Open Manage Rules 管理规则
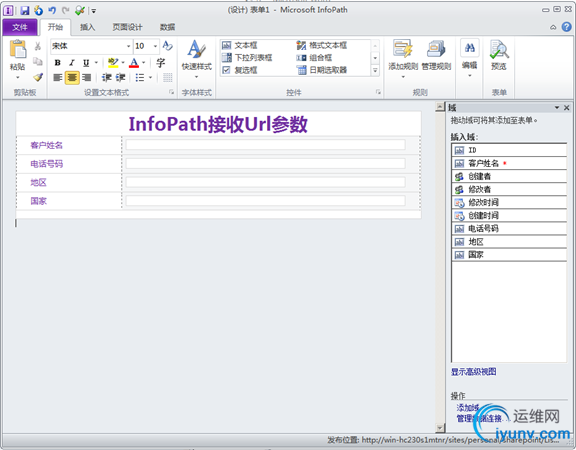Viewport: 576px width, 450px height. click(x=436, y=55)
